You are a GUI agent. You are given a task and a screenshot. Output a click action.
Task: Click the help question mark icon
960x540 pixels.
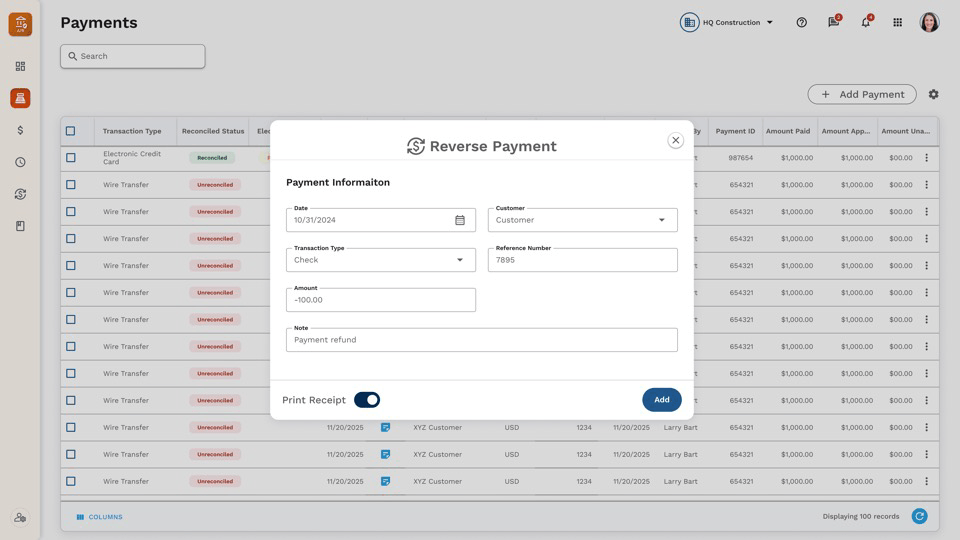801,23
